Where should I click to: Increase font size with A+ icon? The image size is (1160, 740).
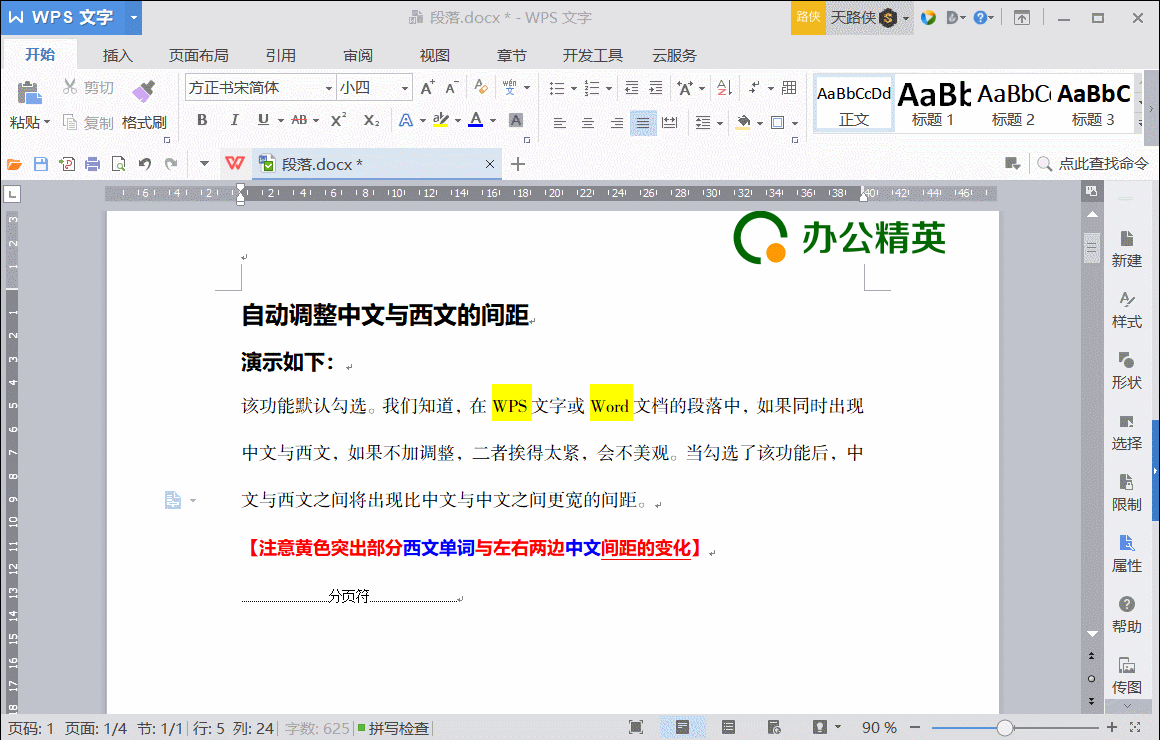coord(428,87)
